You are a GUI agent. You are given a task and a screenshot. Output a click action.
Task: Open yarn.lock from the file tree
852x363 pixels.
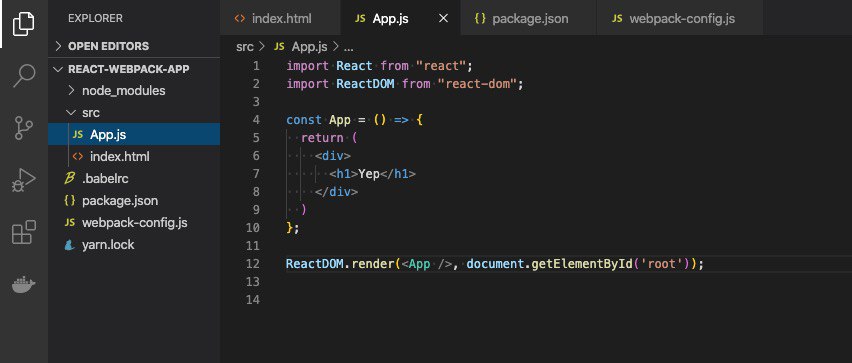[x=134, y=245]
